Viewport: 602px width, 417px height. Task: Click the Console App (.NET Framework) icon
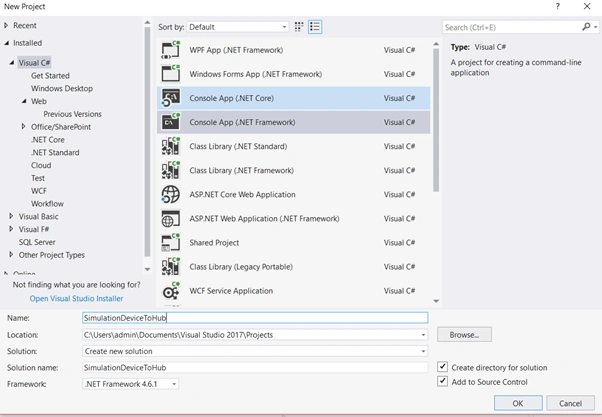(x=171, y=122)
